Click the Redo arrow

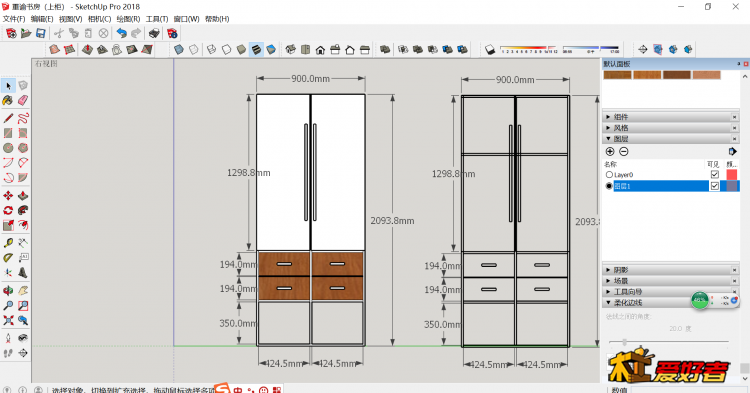136,33
